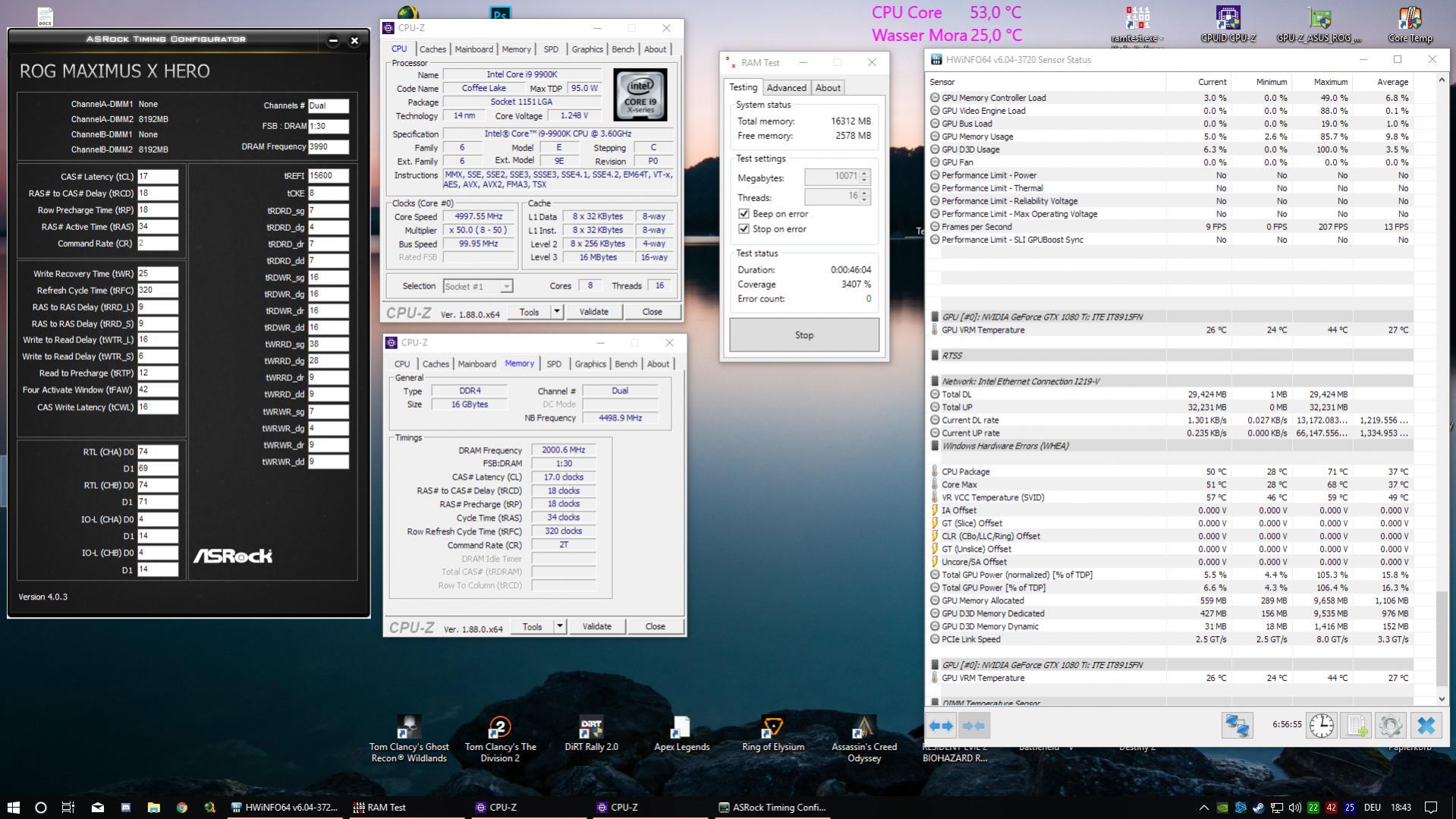Switch to Advanced tab in RAM Test
This screenshot has width=1456, height=819.
pos(786,88)
